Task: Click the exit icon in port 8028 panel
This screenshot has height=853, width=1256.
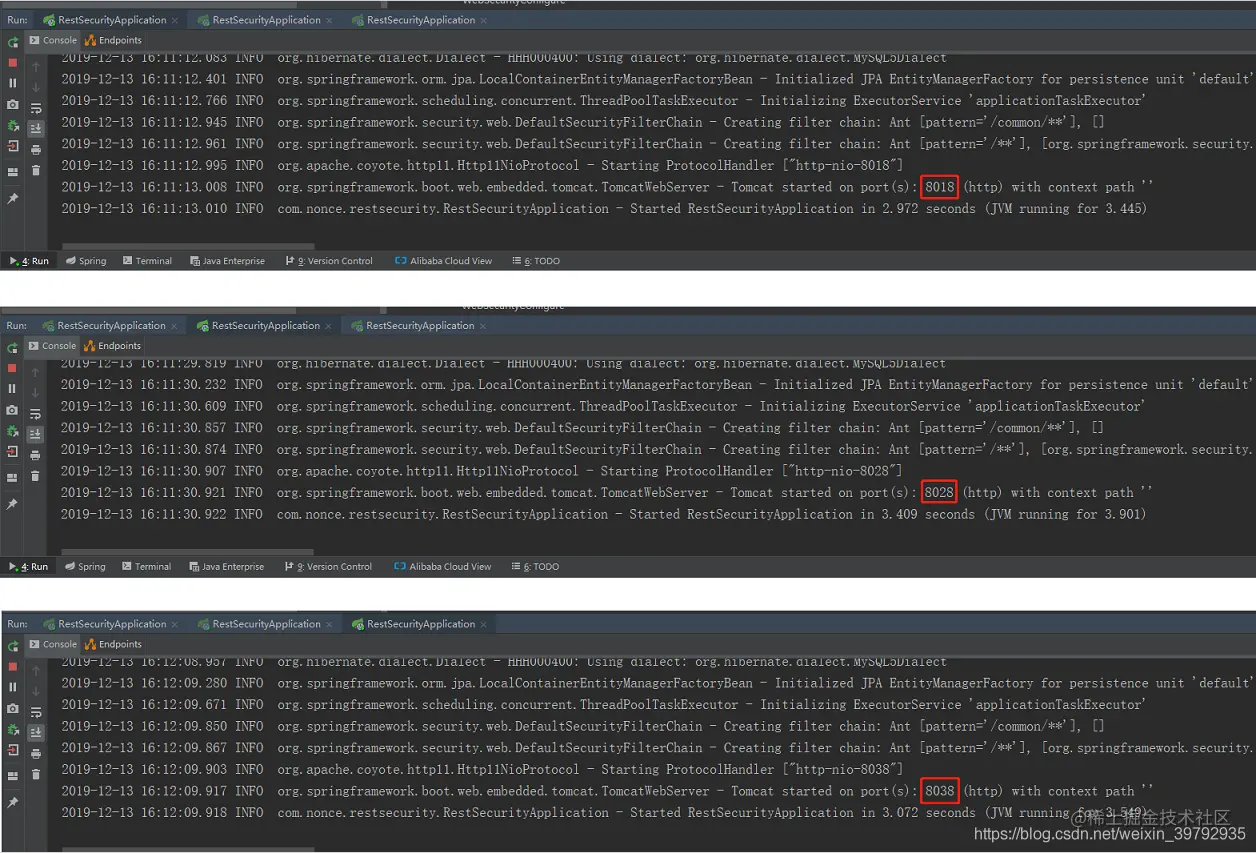Action: point(13,451)
